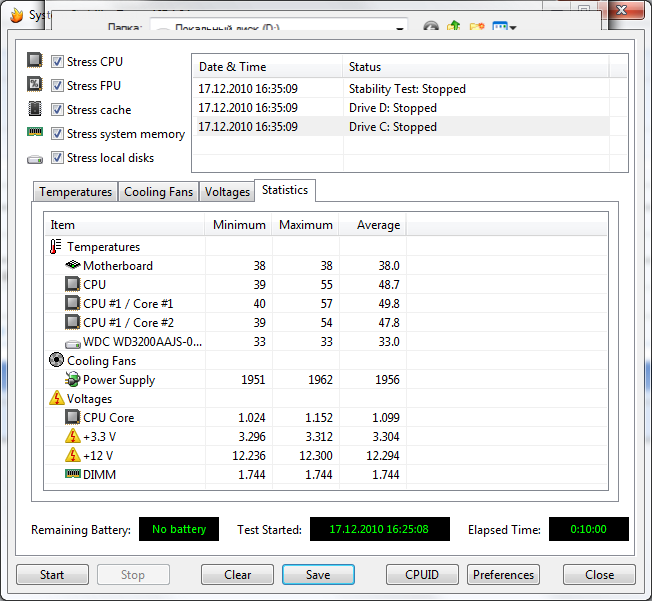Select the Power Supply fan row

point(226,379)
